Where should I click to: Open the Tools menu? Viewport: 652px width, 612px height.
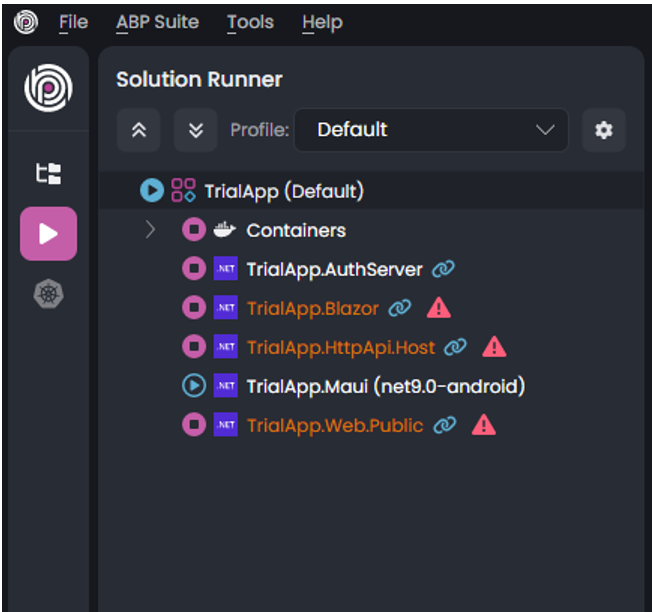250,22
